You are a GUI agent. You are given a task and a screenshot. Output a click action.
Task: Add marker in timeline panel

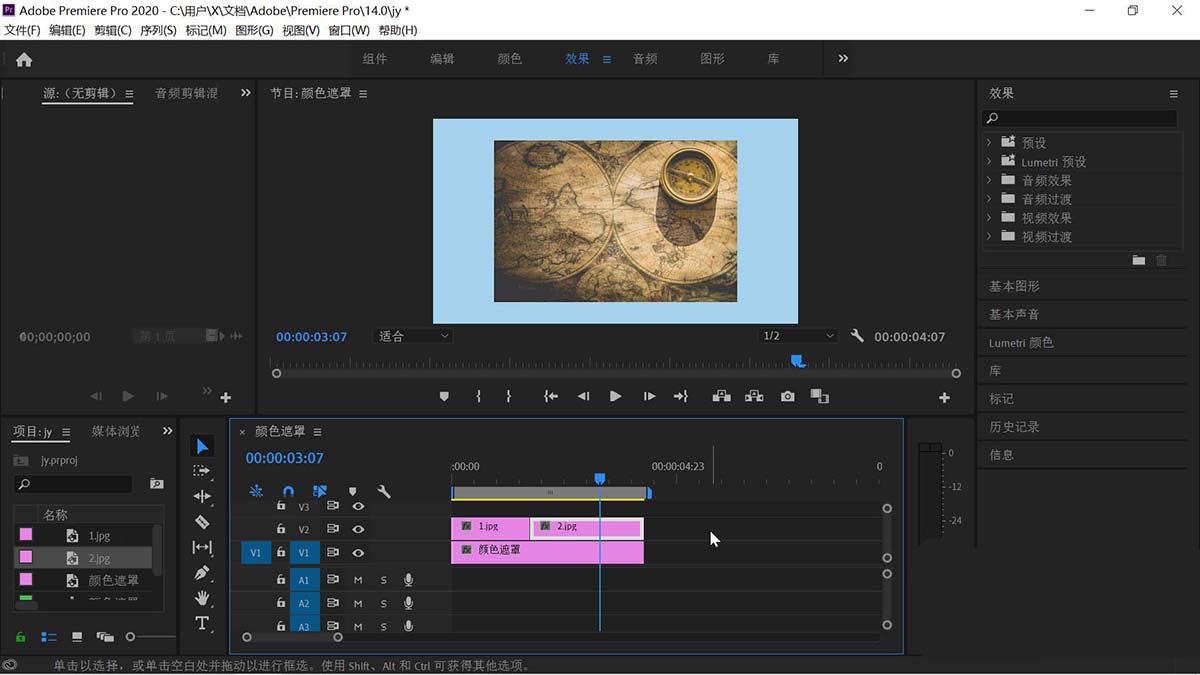click(352, 491)
